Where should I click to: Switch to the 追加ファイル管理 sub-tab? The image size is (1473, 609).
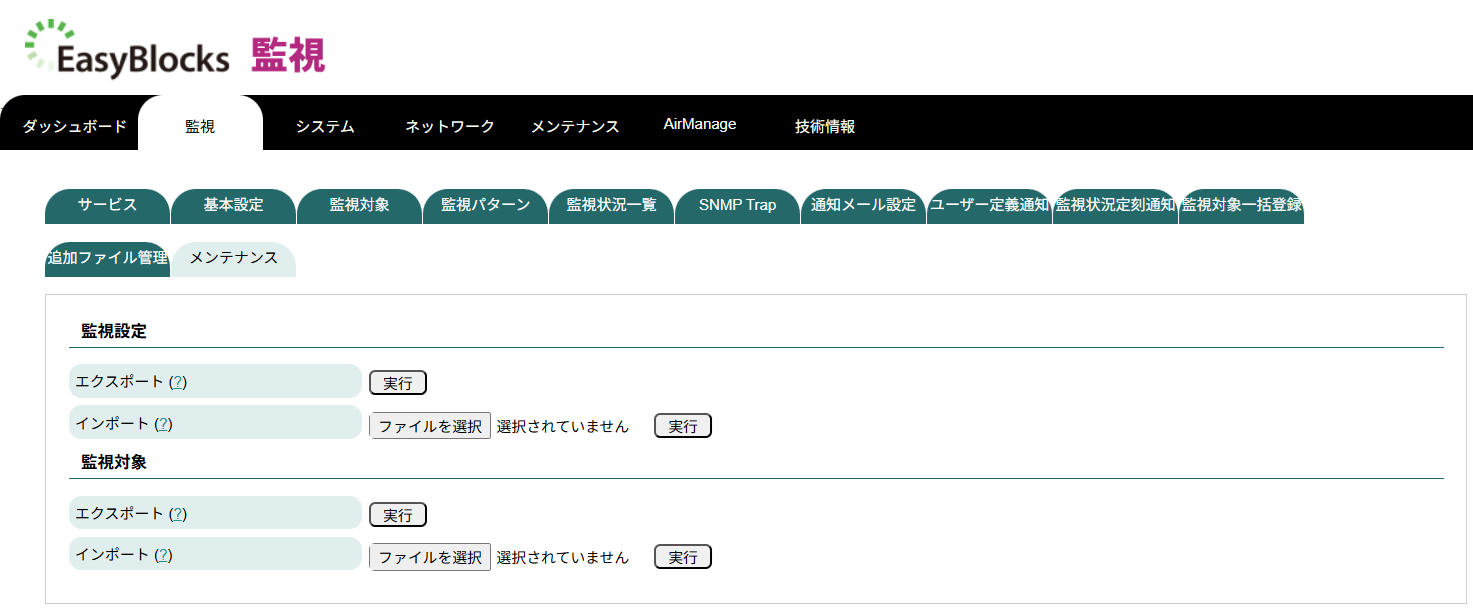(x=107, y=258)
